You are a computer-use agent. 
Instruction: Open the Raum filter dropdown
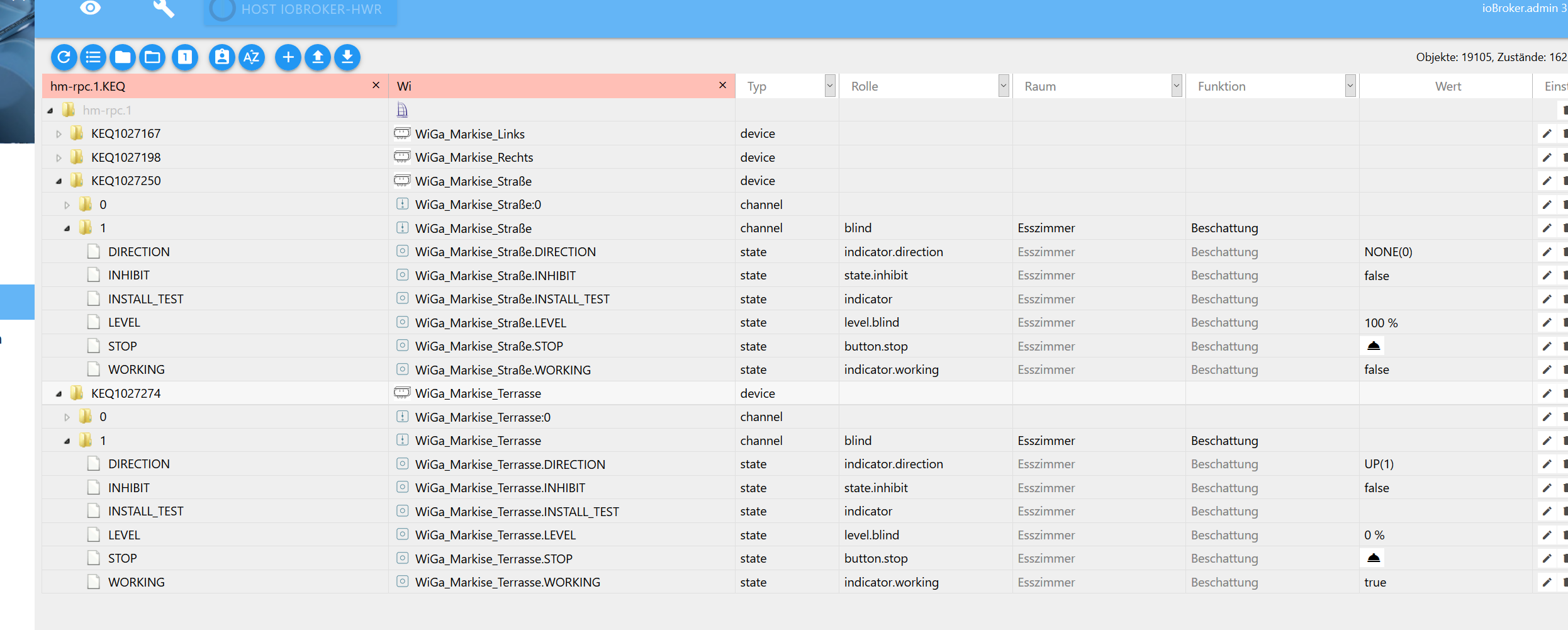(1177, 86)
